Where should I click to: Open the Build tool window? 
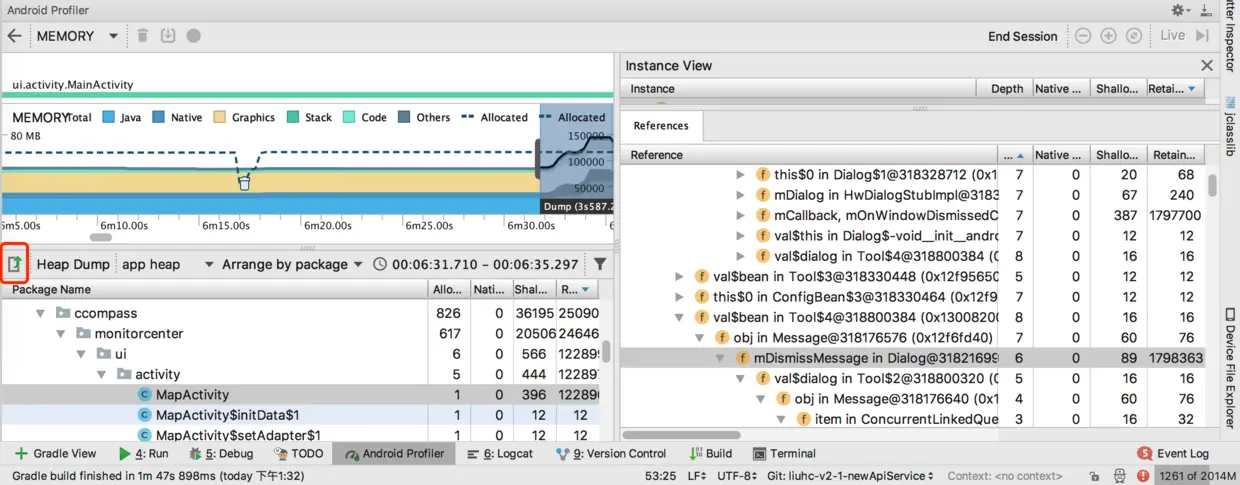coord(709,453)
